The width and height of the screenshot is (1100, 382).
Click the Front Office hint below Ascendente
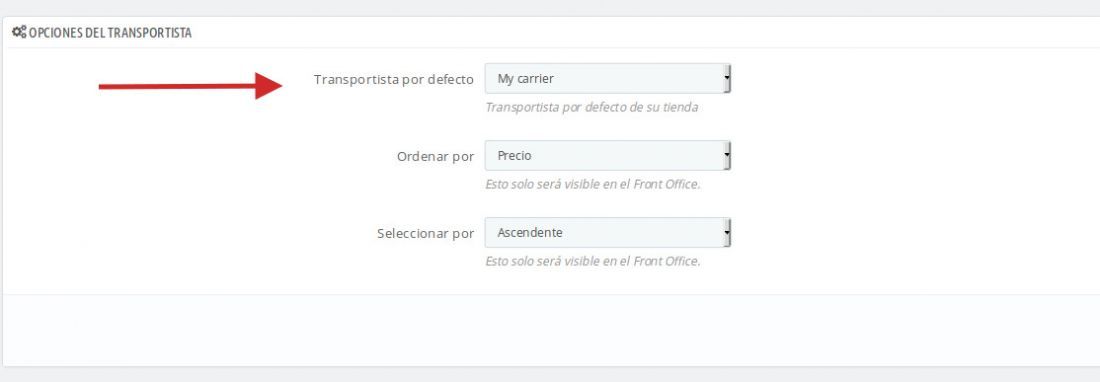pyautogui.click(x=593, y=261)
